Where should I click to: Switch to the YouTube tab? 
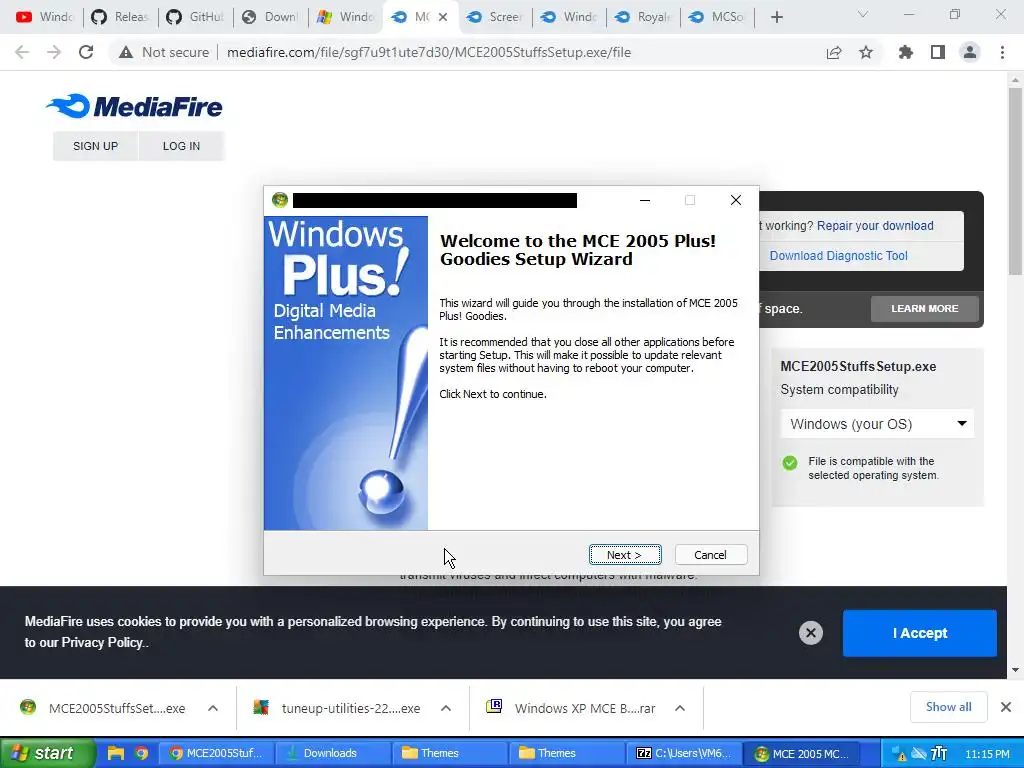(44, 17)
